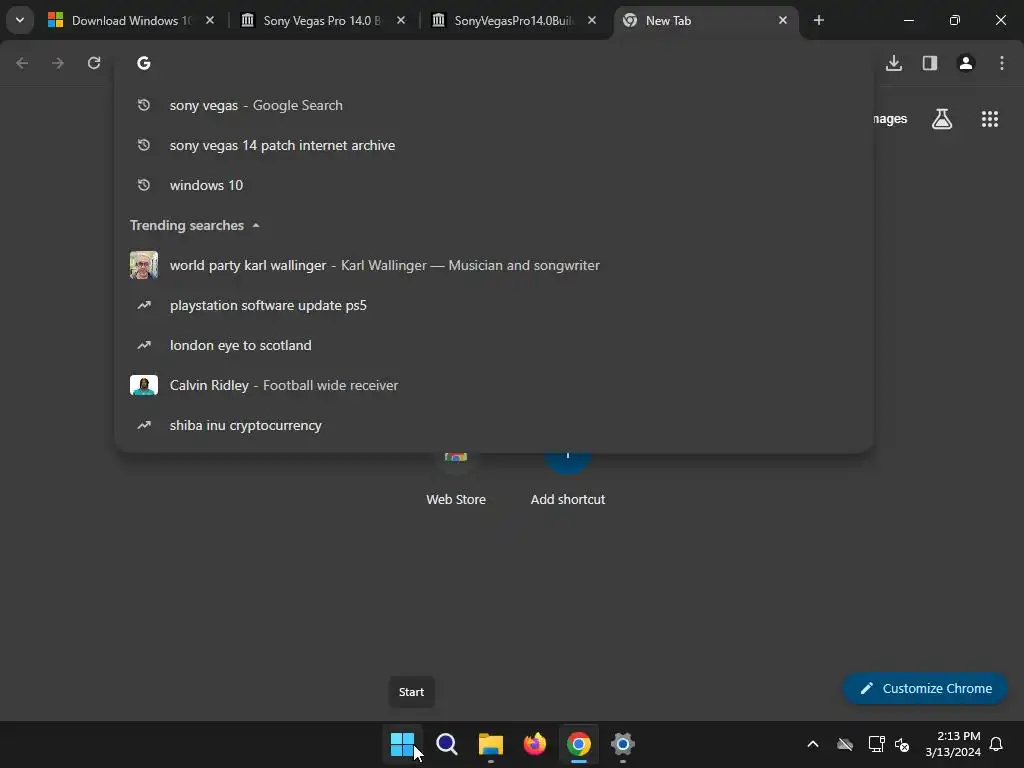Click the Customize Chrome button
The width and height of the screenshot is (1024, 768).
tap(925, 688)
